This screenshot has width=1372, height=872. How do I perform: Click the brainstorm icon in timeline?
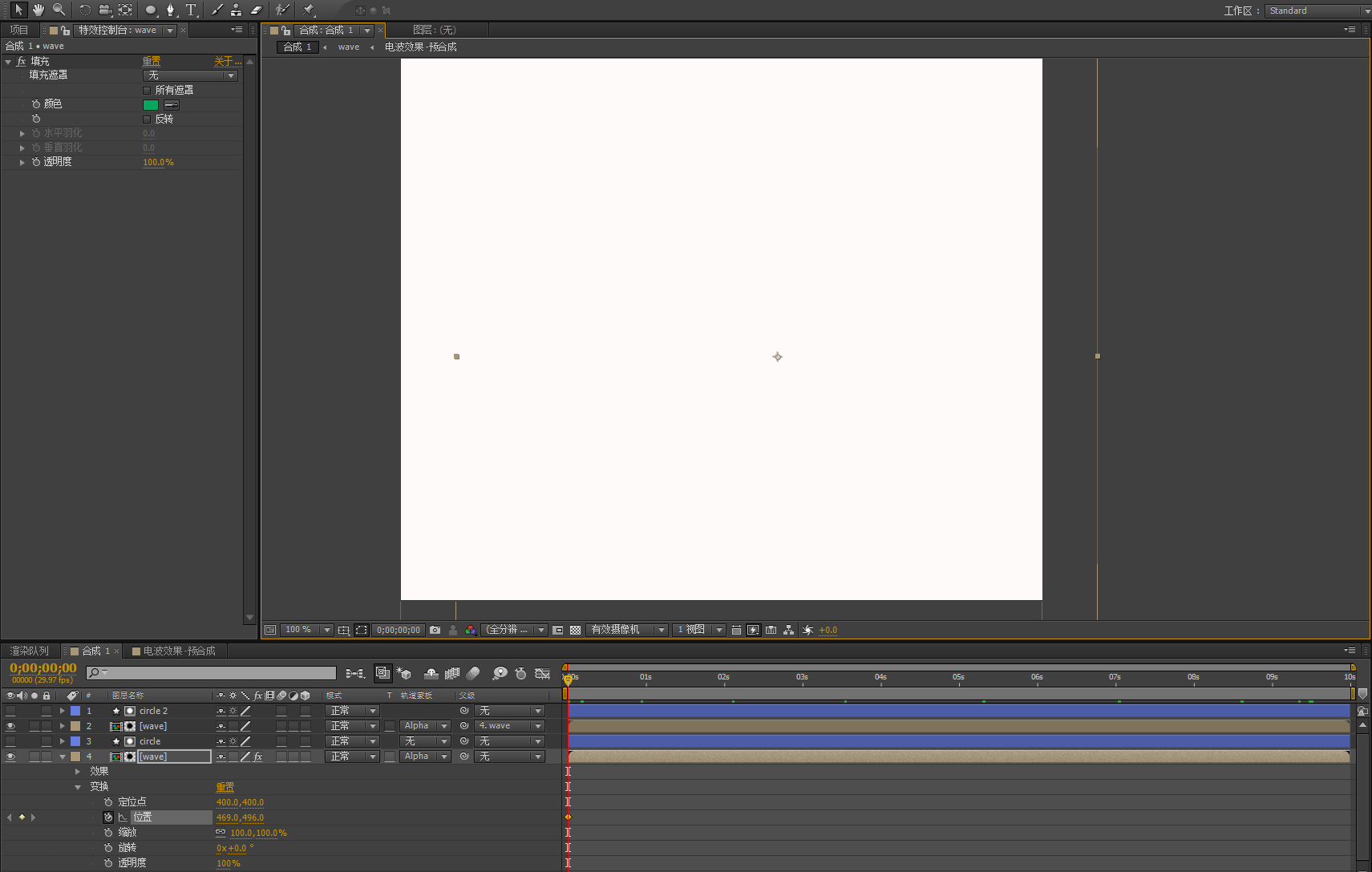500,674
